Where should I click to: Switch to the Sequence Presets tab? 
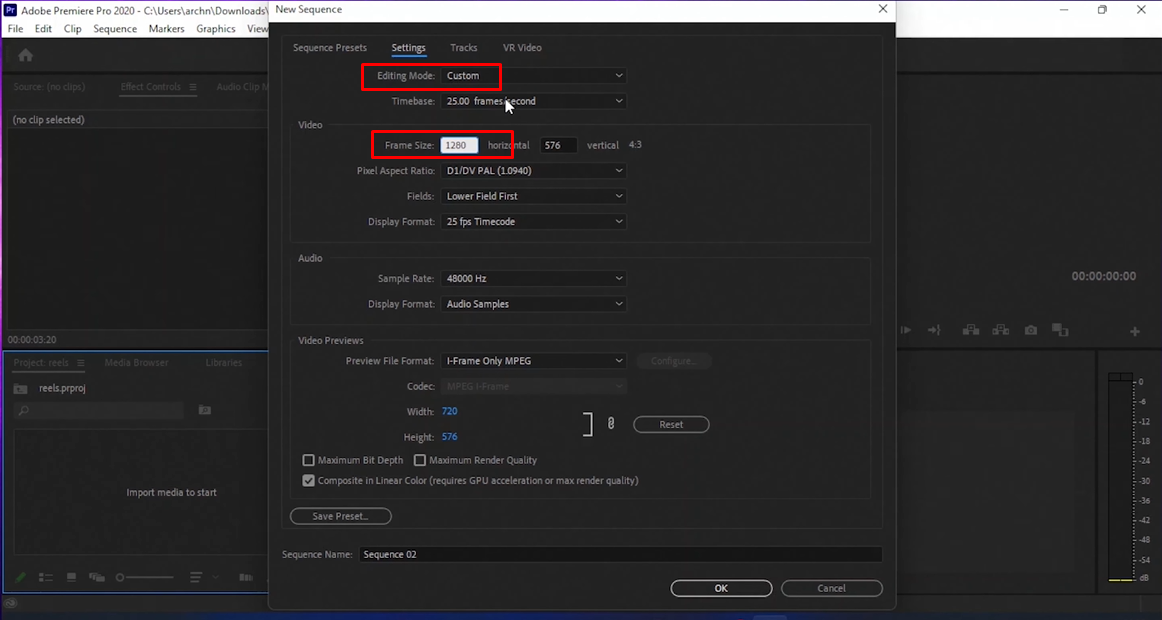330,47
